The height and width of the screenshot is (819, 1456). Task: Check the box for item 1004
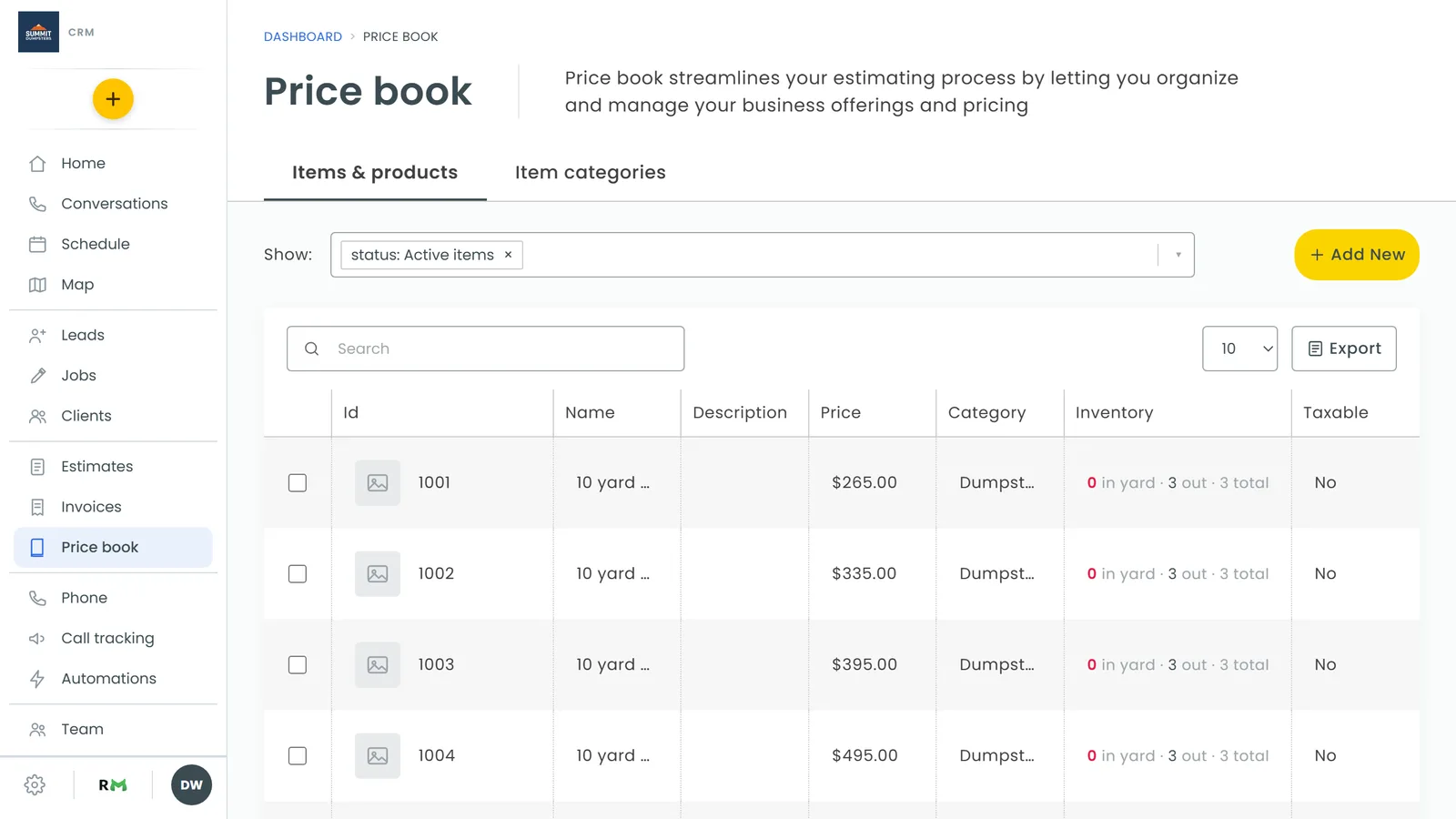pyautogui.click(x=298, y=756)
